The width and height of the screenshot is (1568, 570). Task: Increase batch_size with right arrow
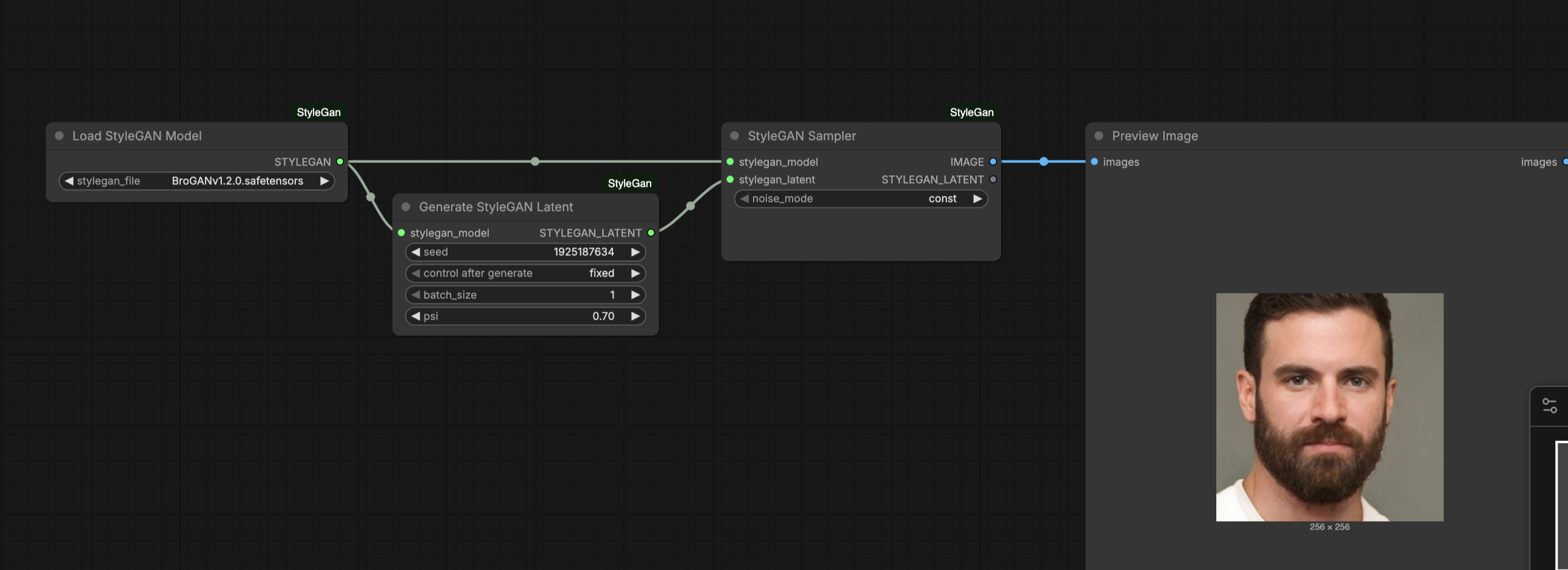pyautogui.click(x=635, y=295)
